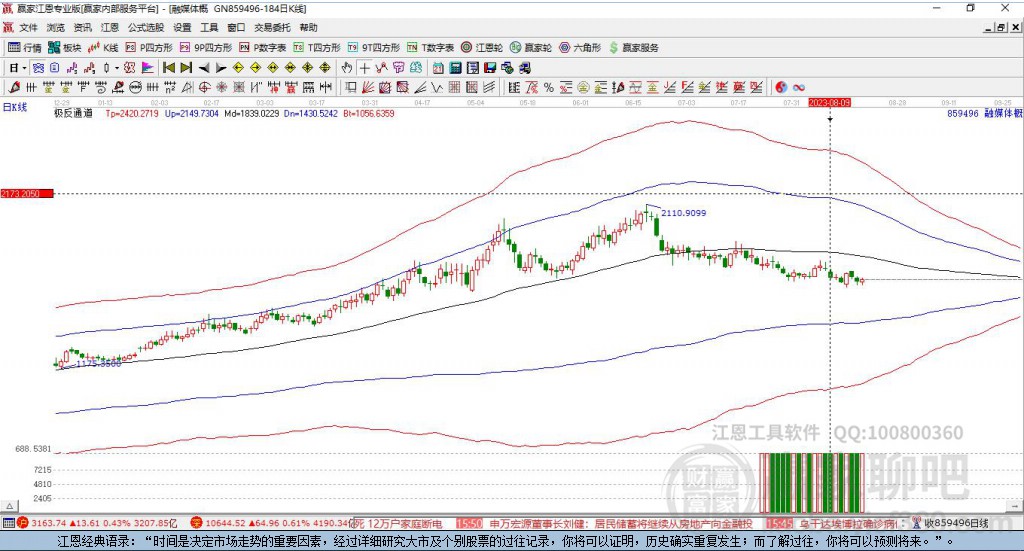Open the 文件 menu
Viewport: 1024px width, 551px height.
click(x=28, y=27)
